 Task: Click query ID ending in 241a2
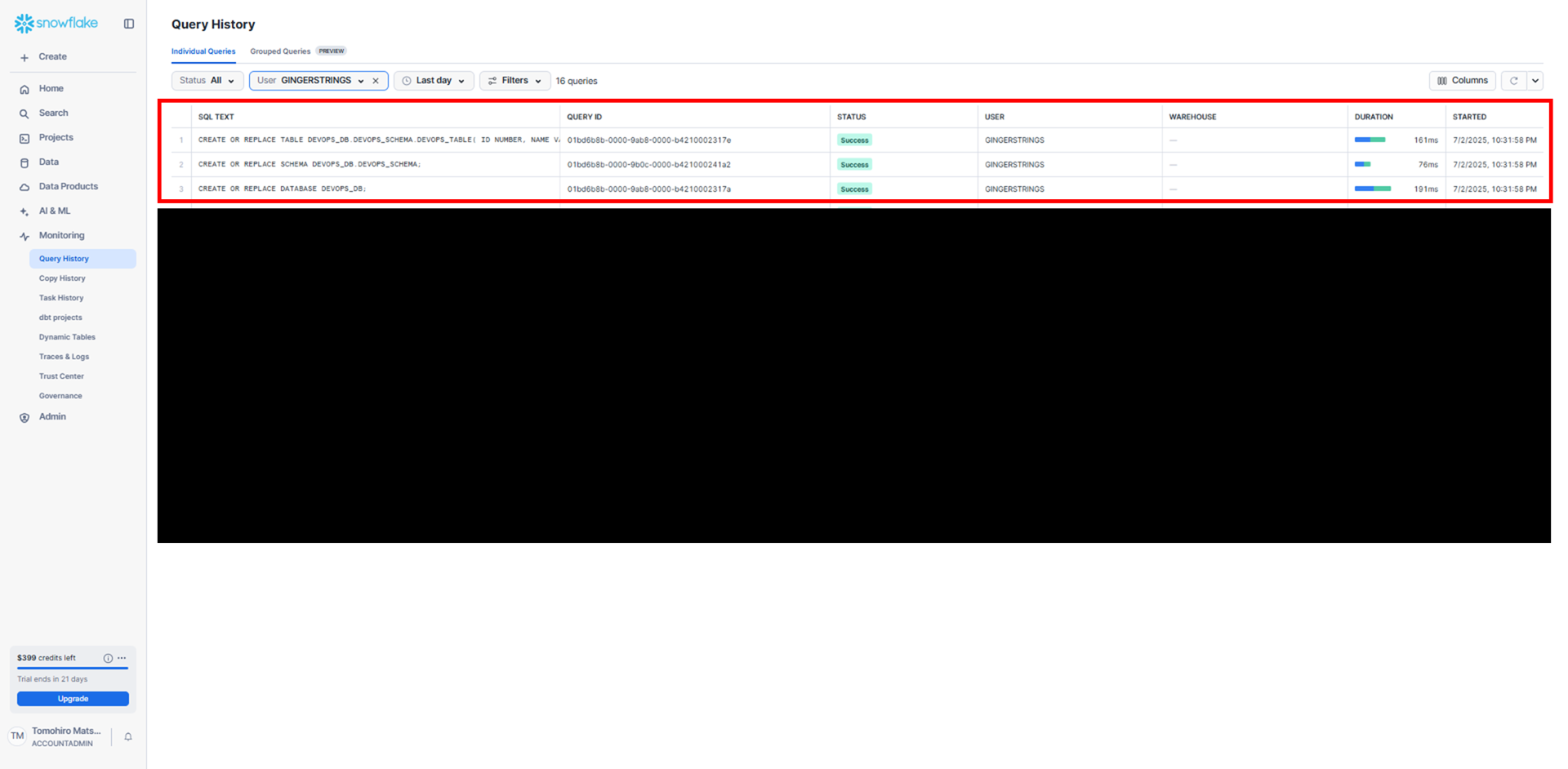pos(649,164)
